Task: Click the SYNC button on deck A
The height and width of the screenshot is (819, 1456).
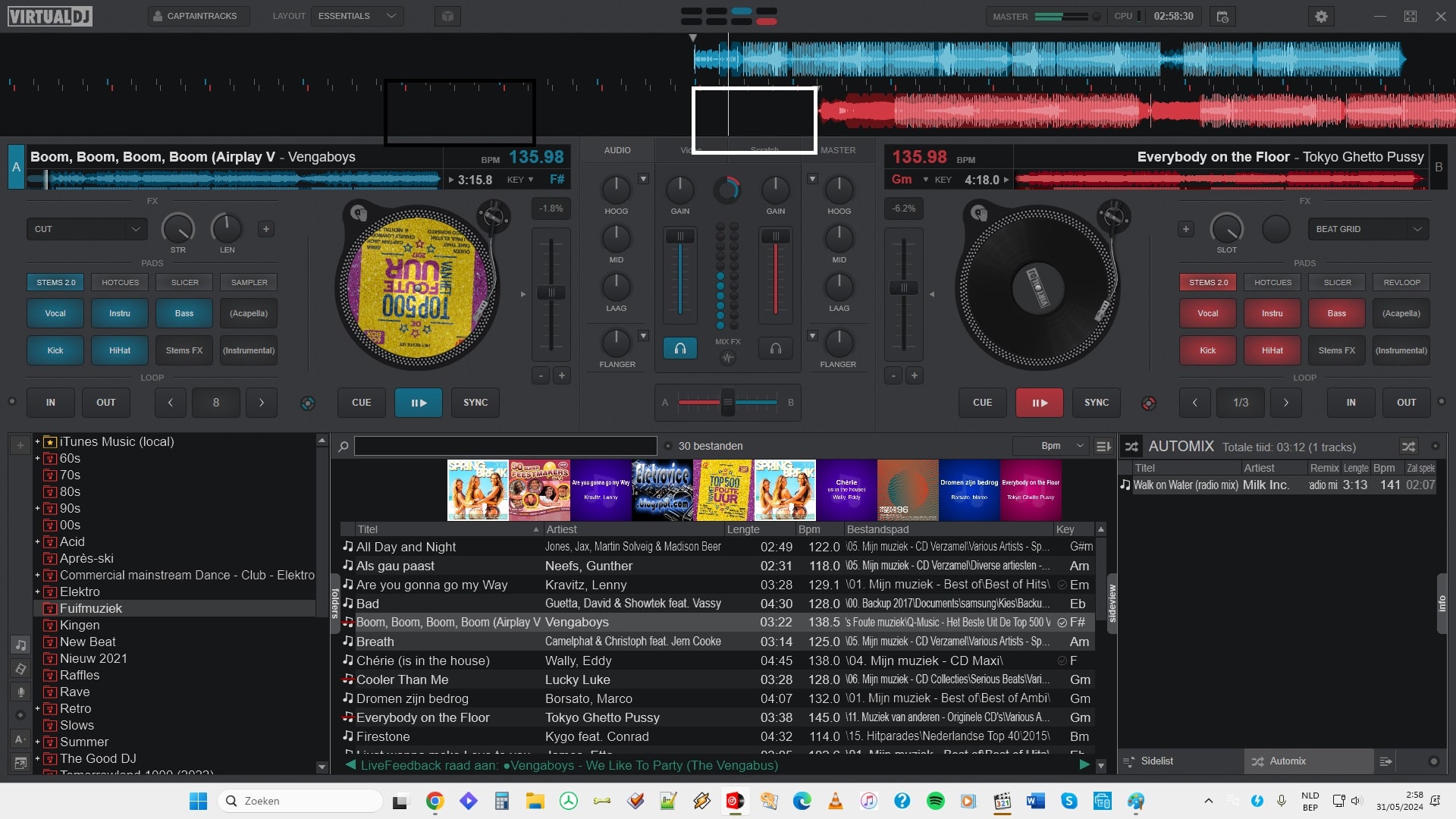Action: tap(475, 402)
